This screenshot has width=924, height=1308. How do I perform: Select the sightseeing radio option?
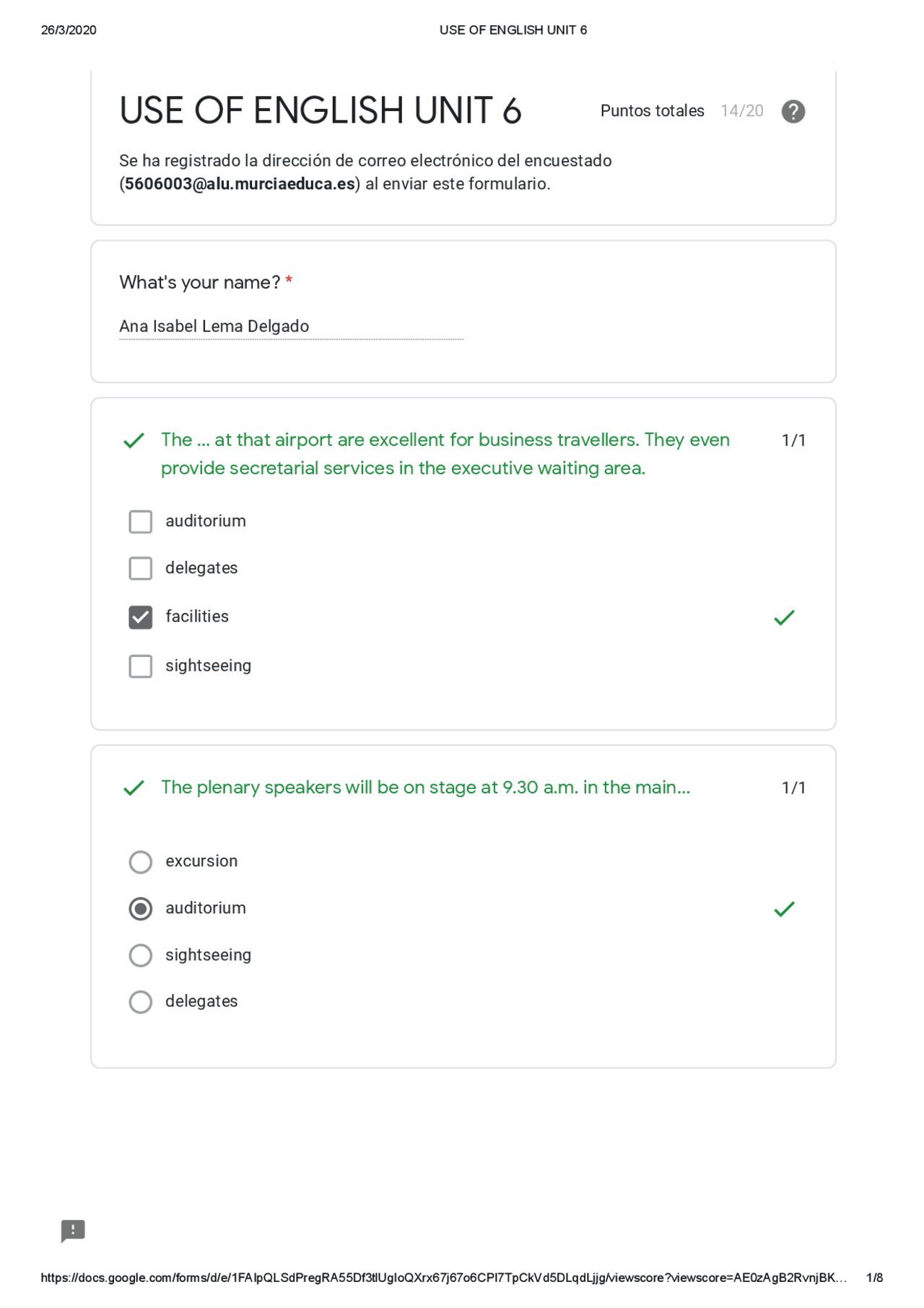[141, 956]
